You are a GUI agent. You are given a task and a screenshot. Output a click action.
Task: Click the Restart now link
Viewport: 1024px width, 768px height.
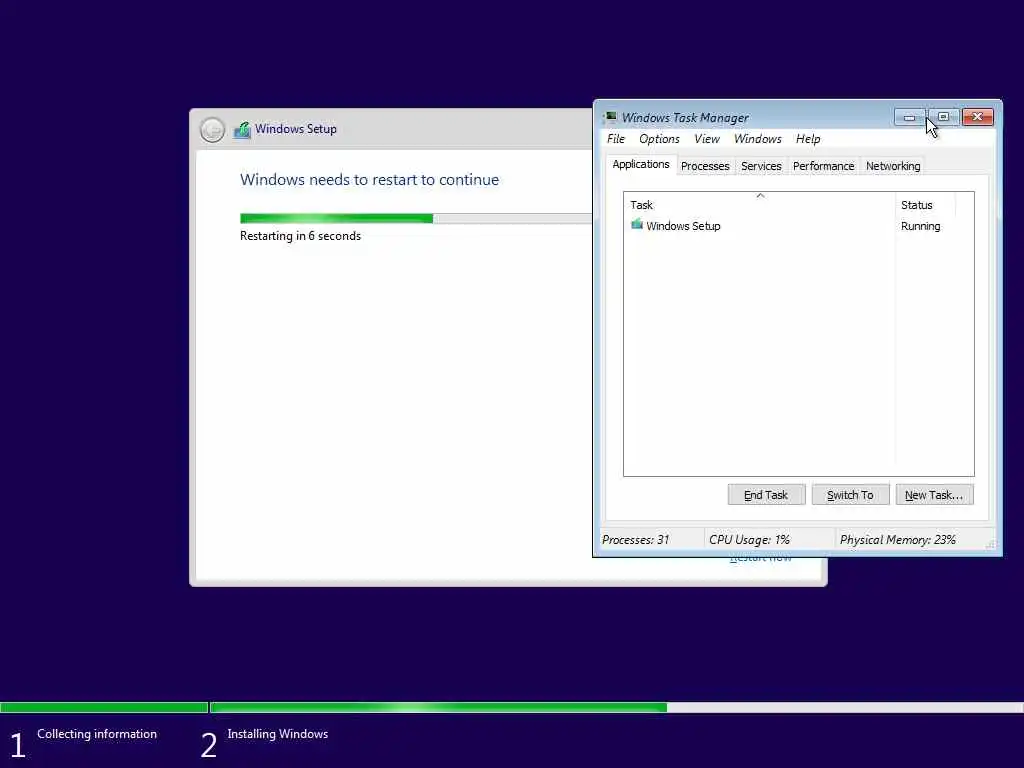click(x=761, y=559)
